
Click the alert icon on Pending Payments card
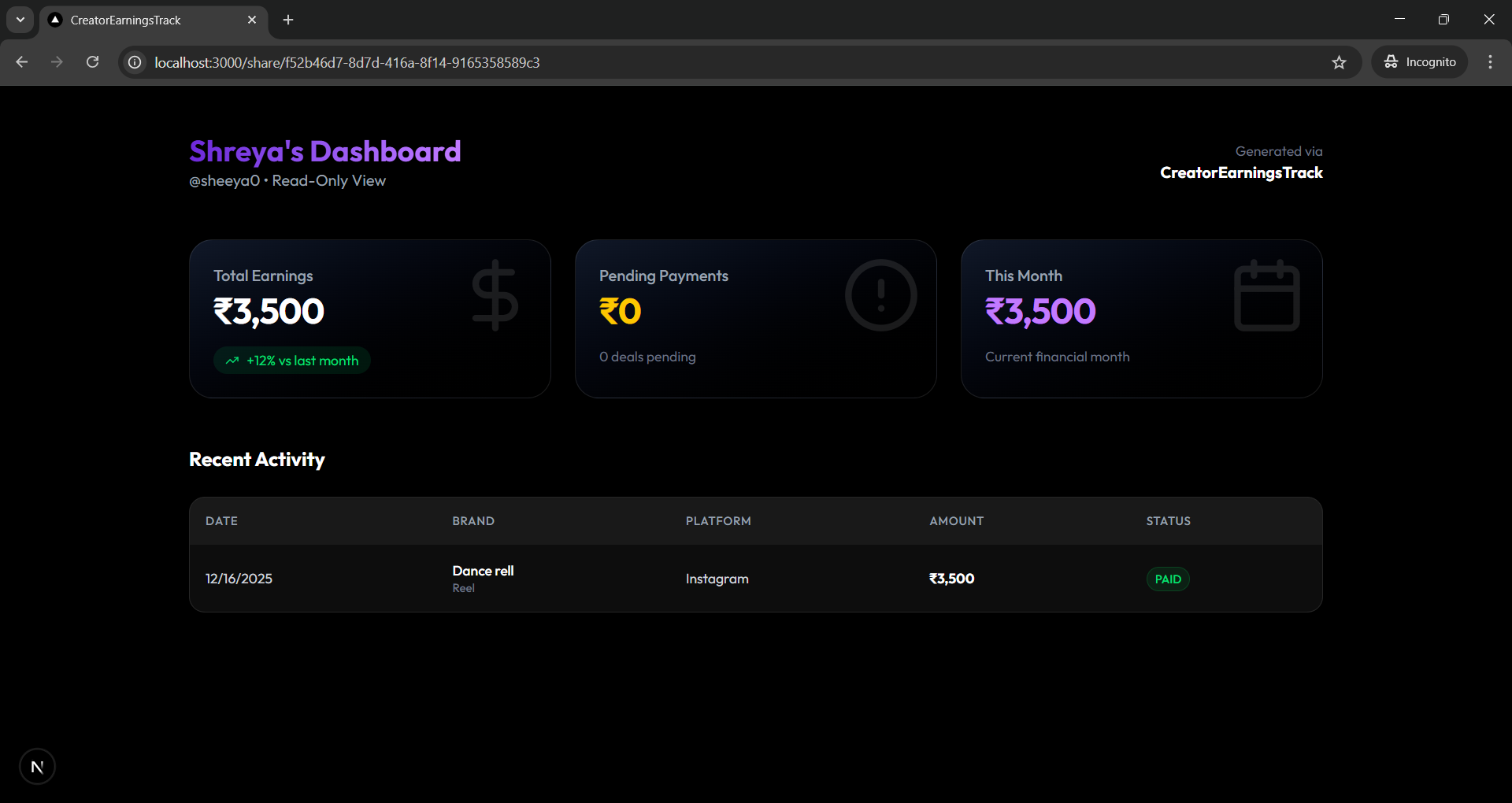click(880, 294)
